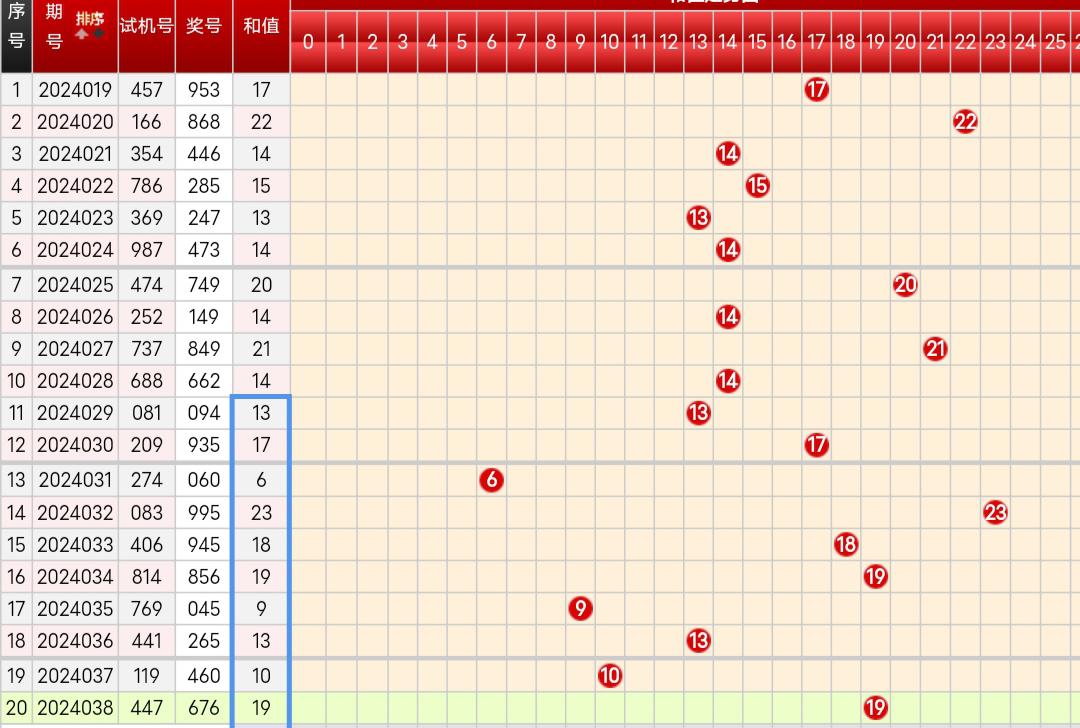
Task: Click the 和值 column header
Action: (261, 27)
